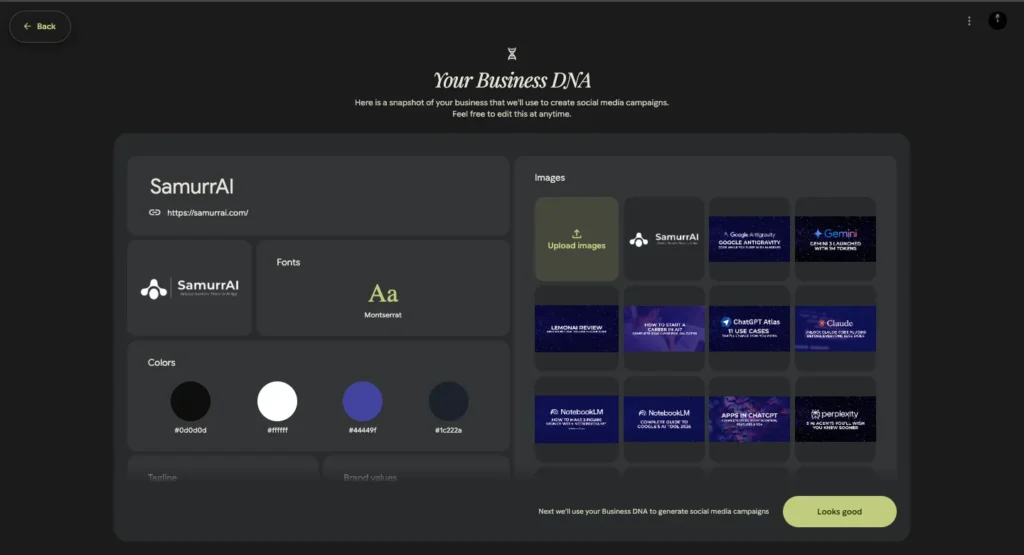
Task: Click the Fonts section label
Action: point(288,262)
